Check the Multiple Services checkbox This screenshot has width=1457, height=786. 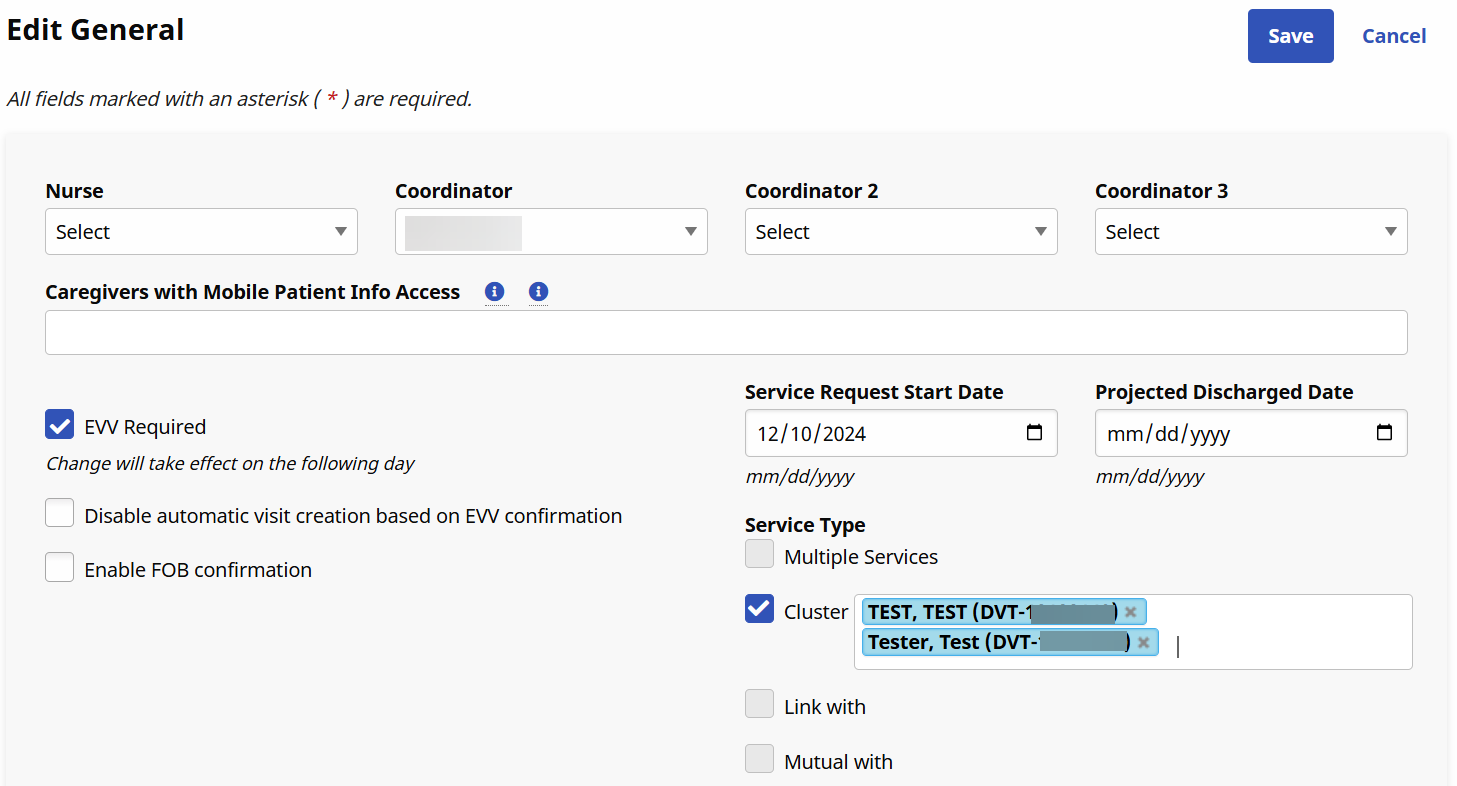[x=760, y=554]
